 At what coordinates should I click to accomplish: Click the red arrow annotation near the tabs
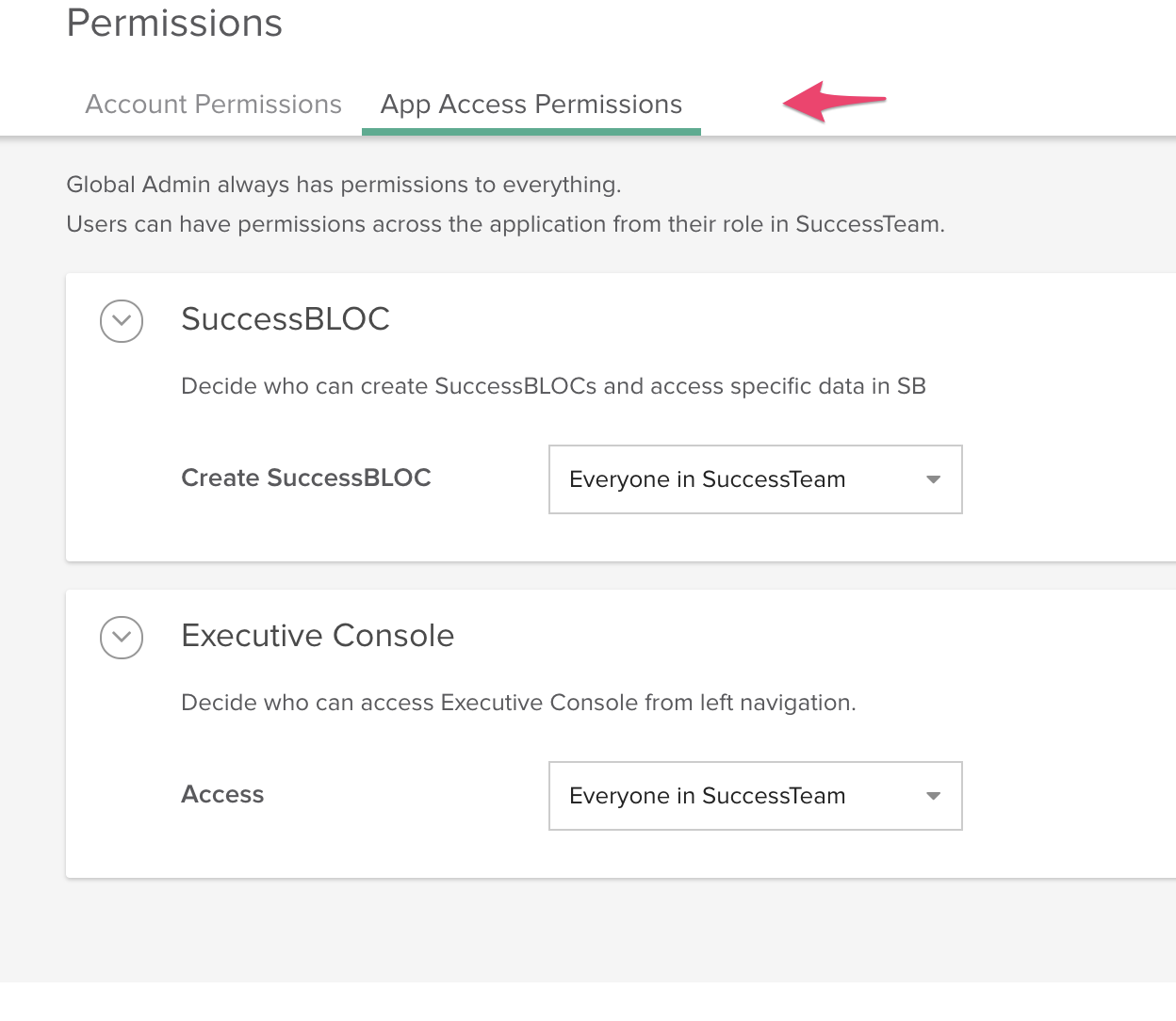834,101
